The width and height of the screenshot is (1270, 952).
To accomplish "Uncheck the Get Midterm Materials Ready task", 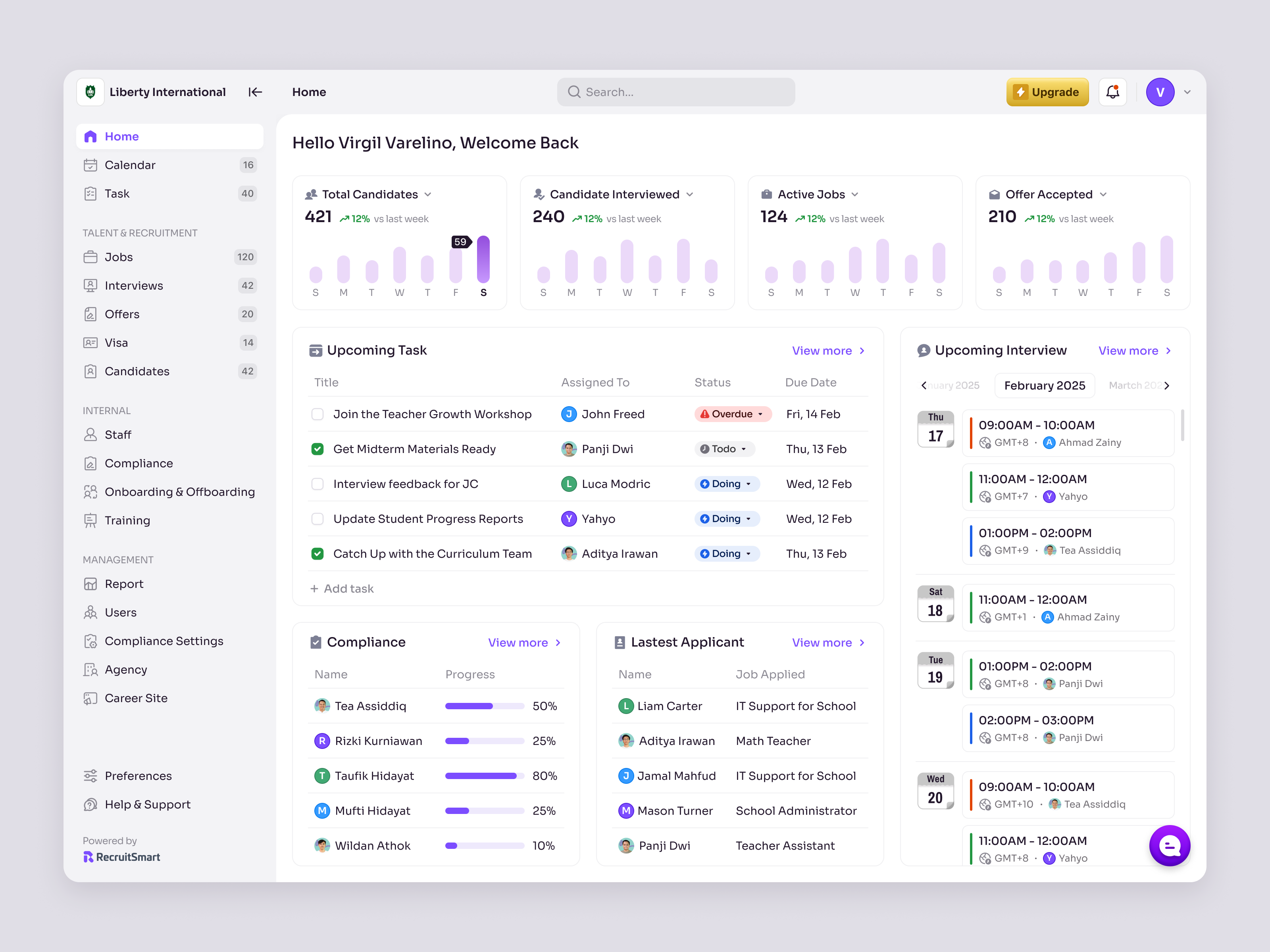I will 317,449.
